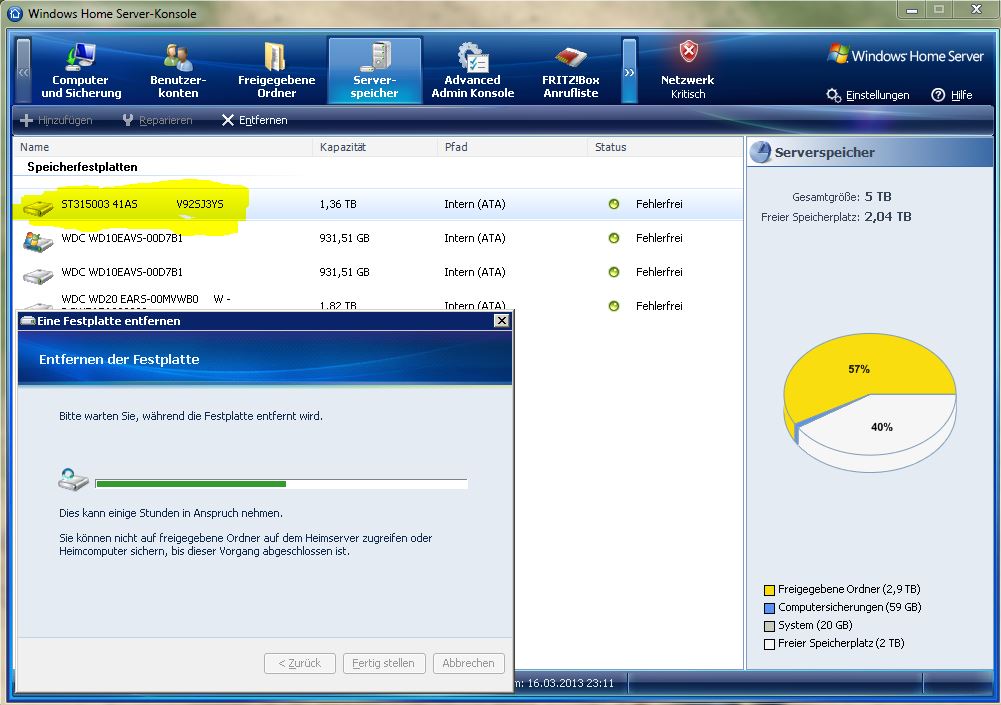
Task: Select the 931,51 GB drive without Windows flag
Action: click(378, 272)
